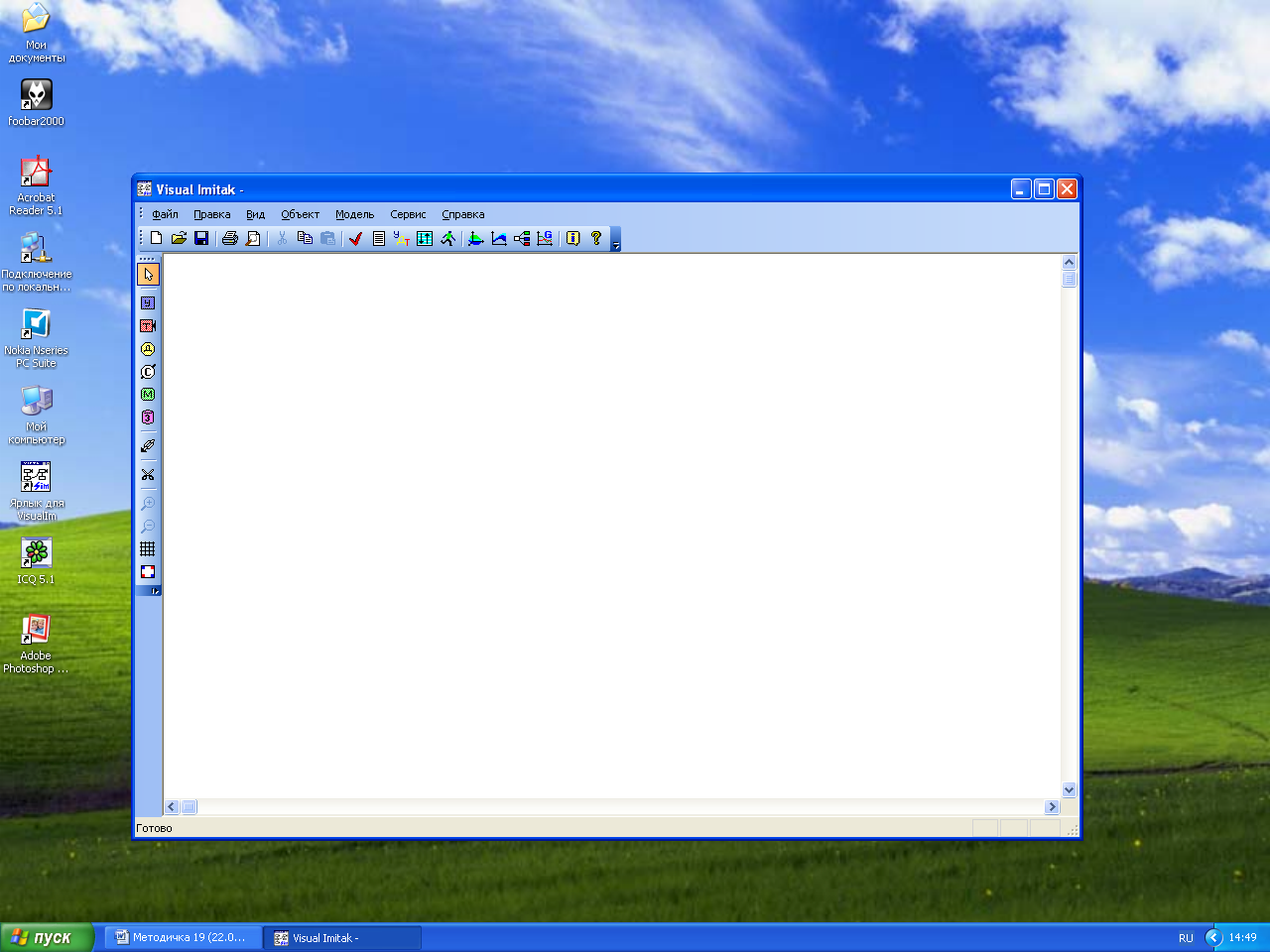
Task: Open help with yellow question mark icon
Action: [x=596, y=238]
